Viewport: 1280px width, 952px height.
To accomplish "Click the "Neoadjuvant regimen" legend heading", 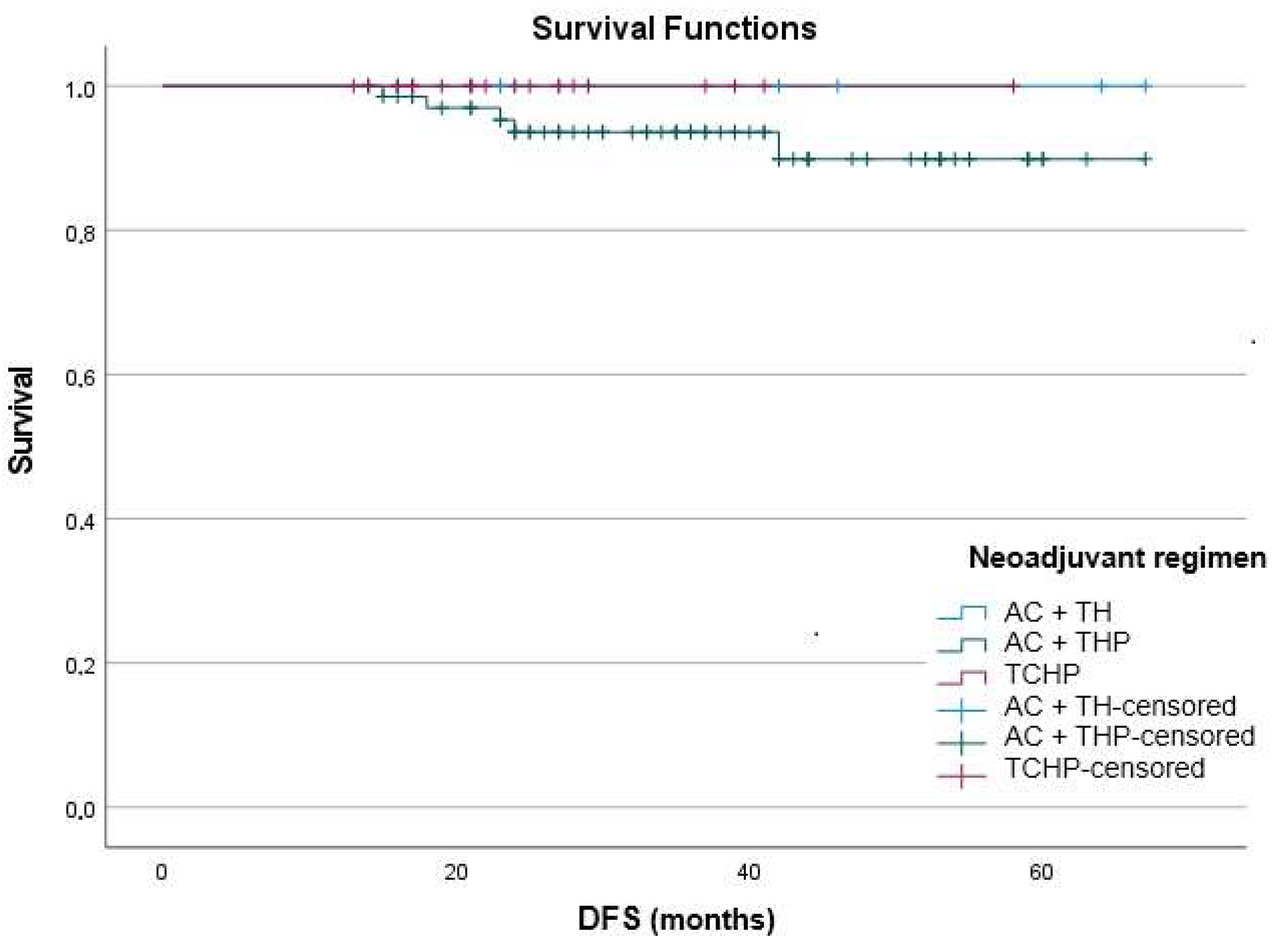I will tap(1117, 558).
